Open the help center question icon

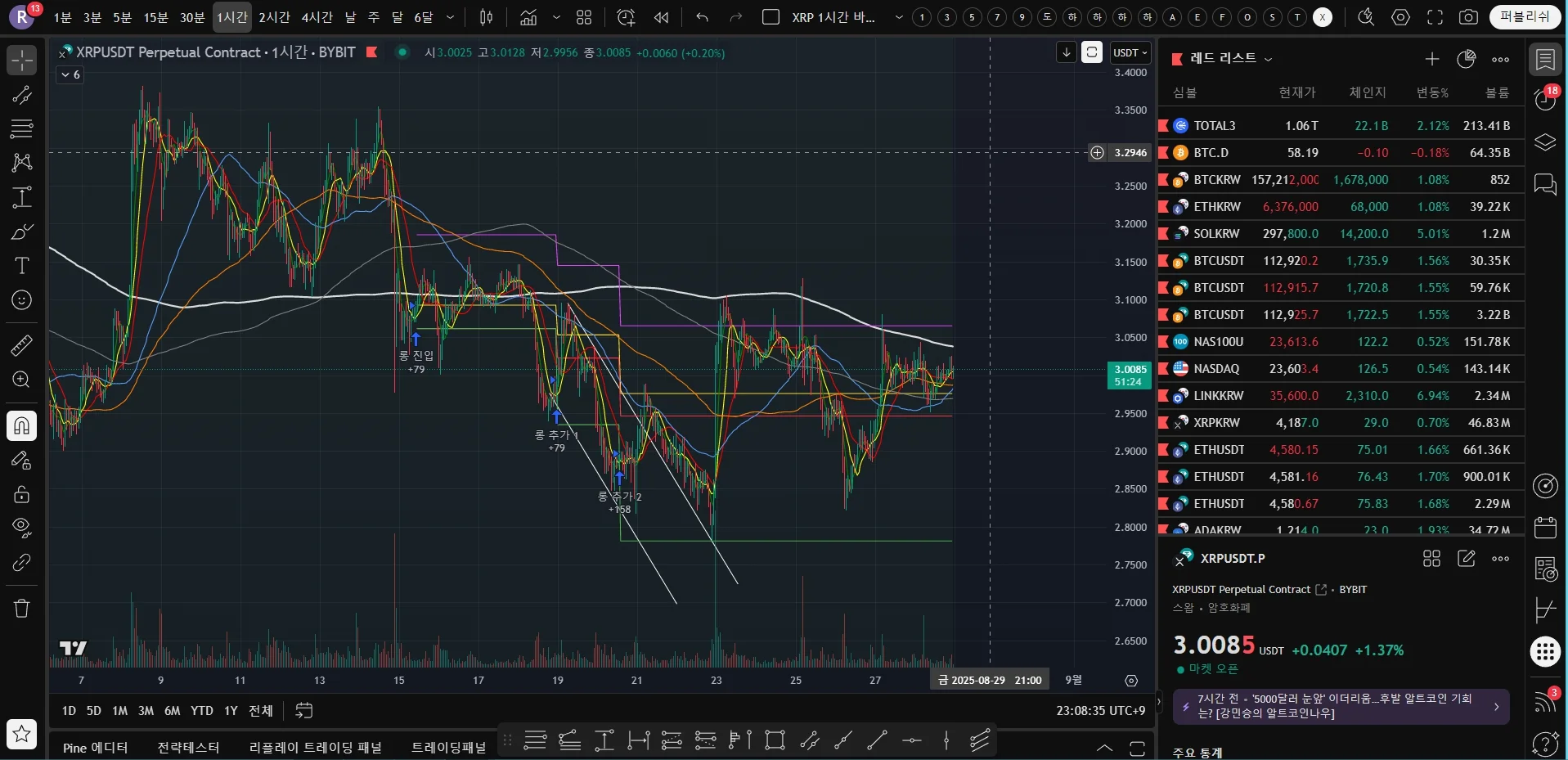[x=1545, y=744]
